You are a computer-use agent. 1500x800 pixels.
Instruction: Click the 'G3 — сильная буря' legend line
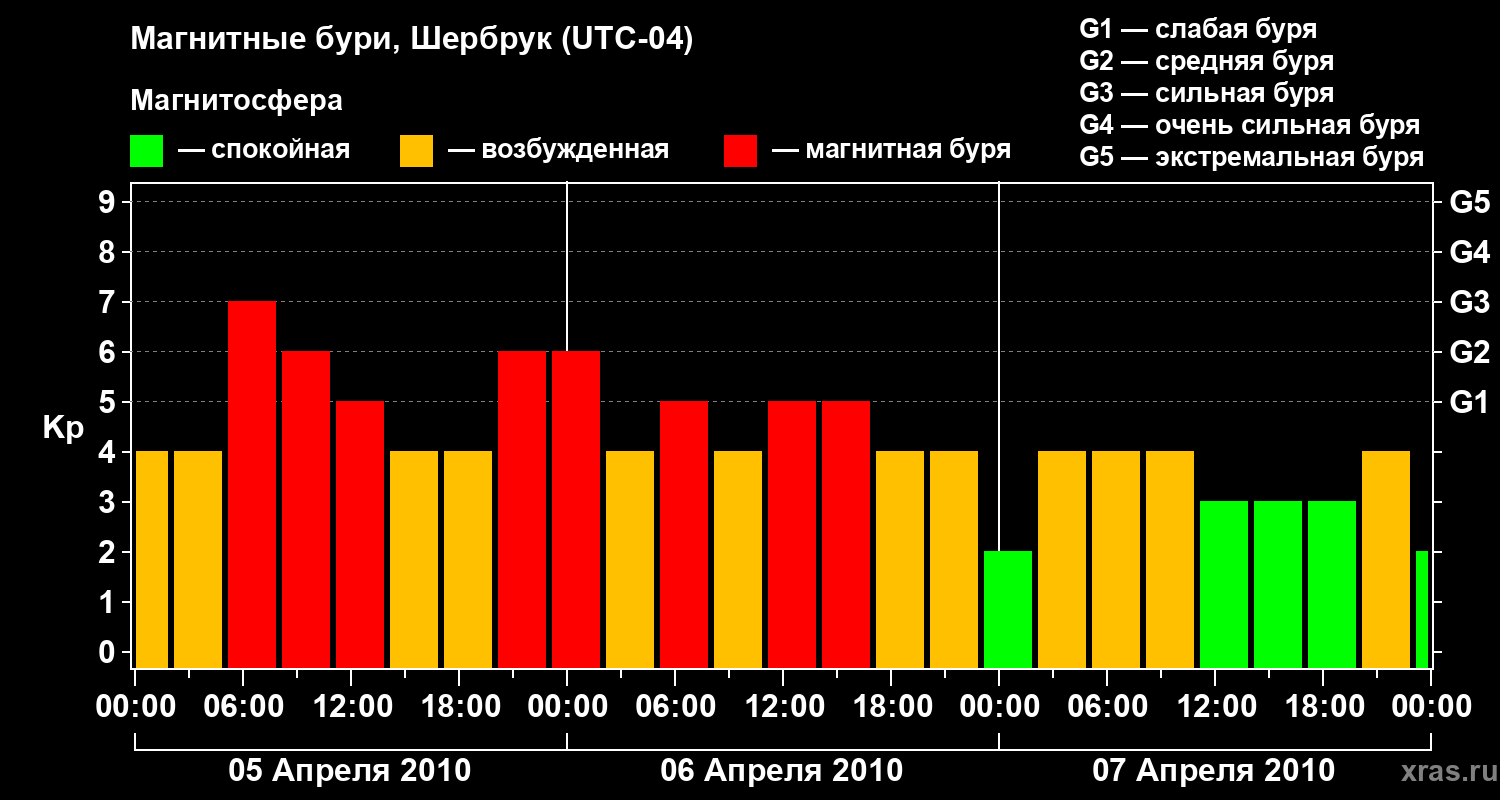(1206, 93)
